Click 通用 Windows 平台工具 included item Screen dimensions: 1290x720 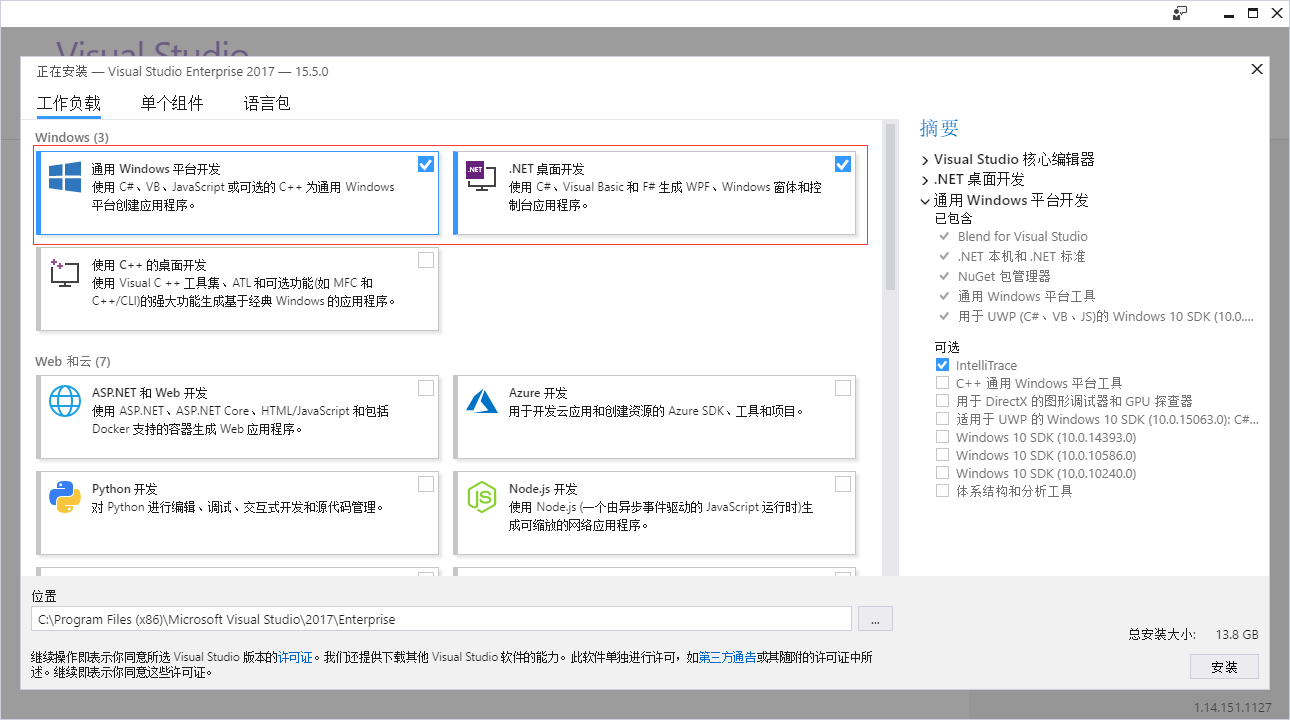[1026, 296]
